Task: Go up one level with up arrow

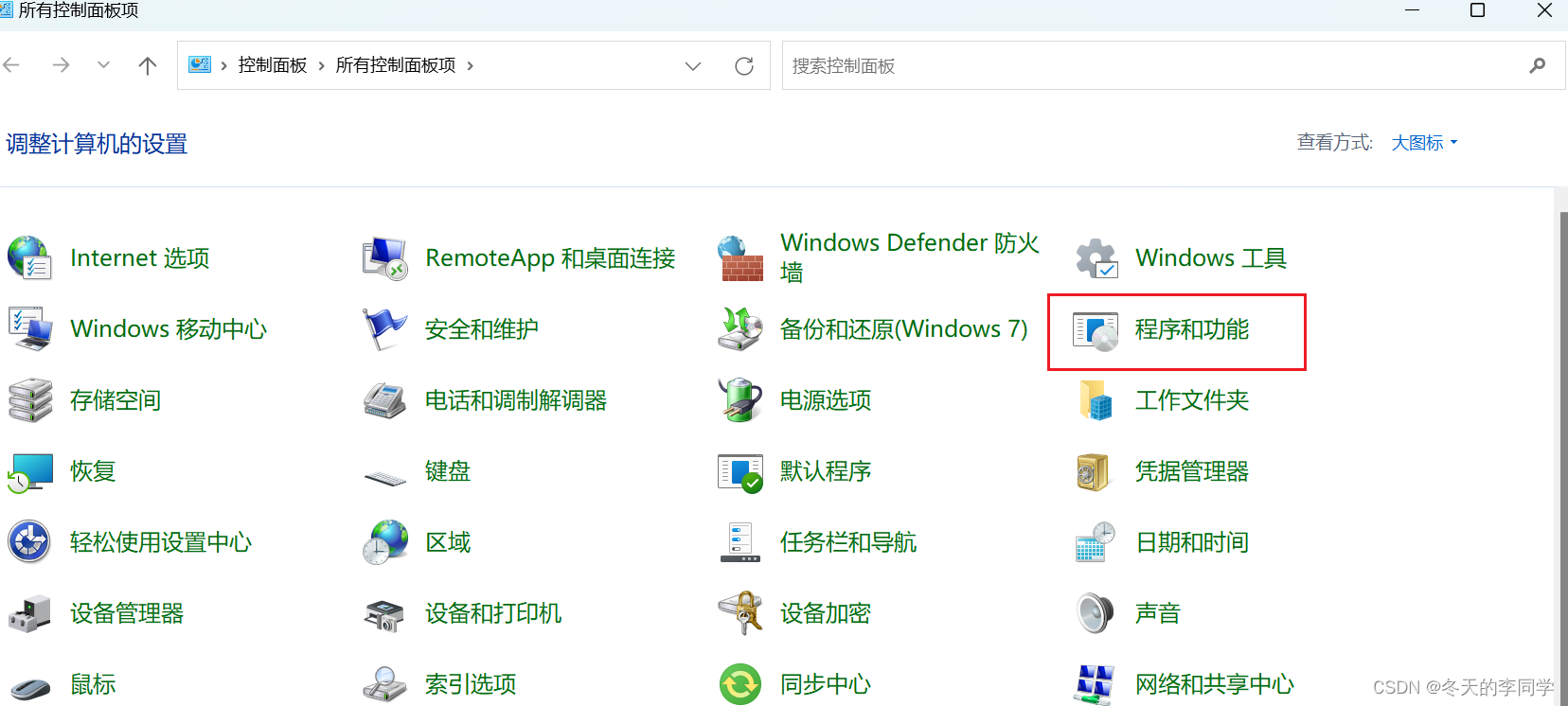Action: coord(148,65)
